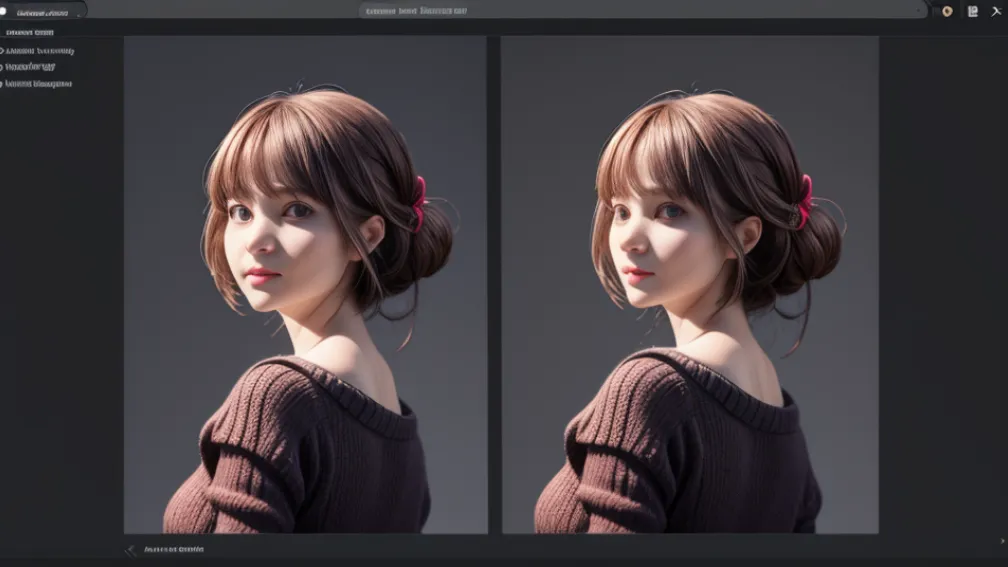Select the left portrait image preview
The height and width of the screenshot is (567, 1008).
tap(305, 285)
